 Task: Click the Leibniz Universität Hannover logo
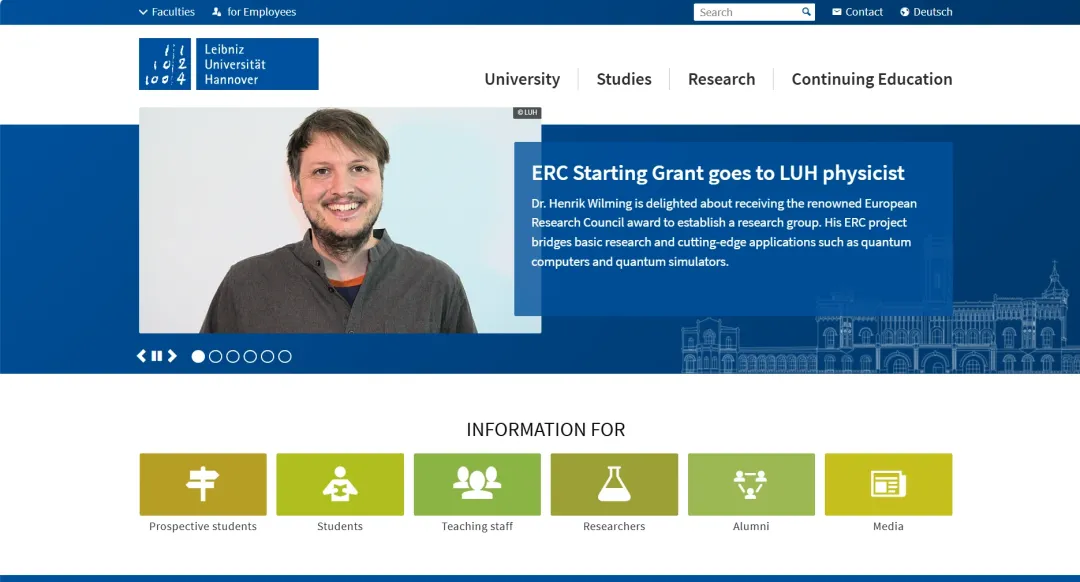[229, 64]
